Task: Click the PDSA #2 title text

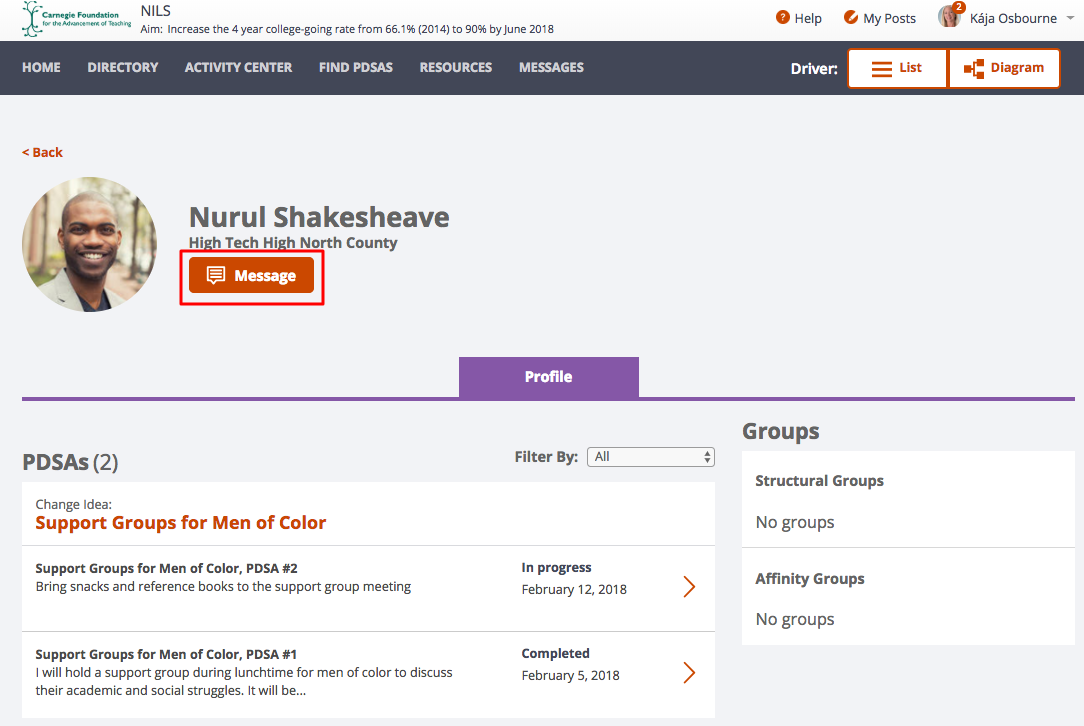Action: point(166,568)
